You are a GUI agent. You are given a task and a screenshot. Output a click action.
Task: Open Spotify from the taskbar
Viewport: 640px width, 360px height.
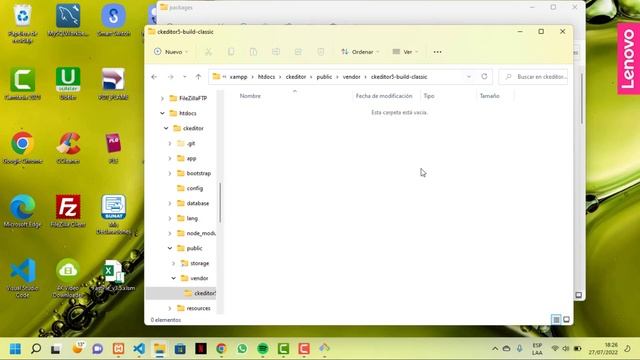[x=262, y=349]
